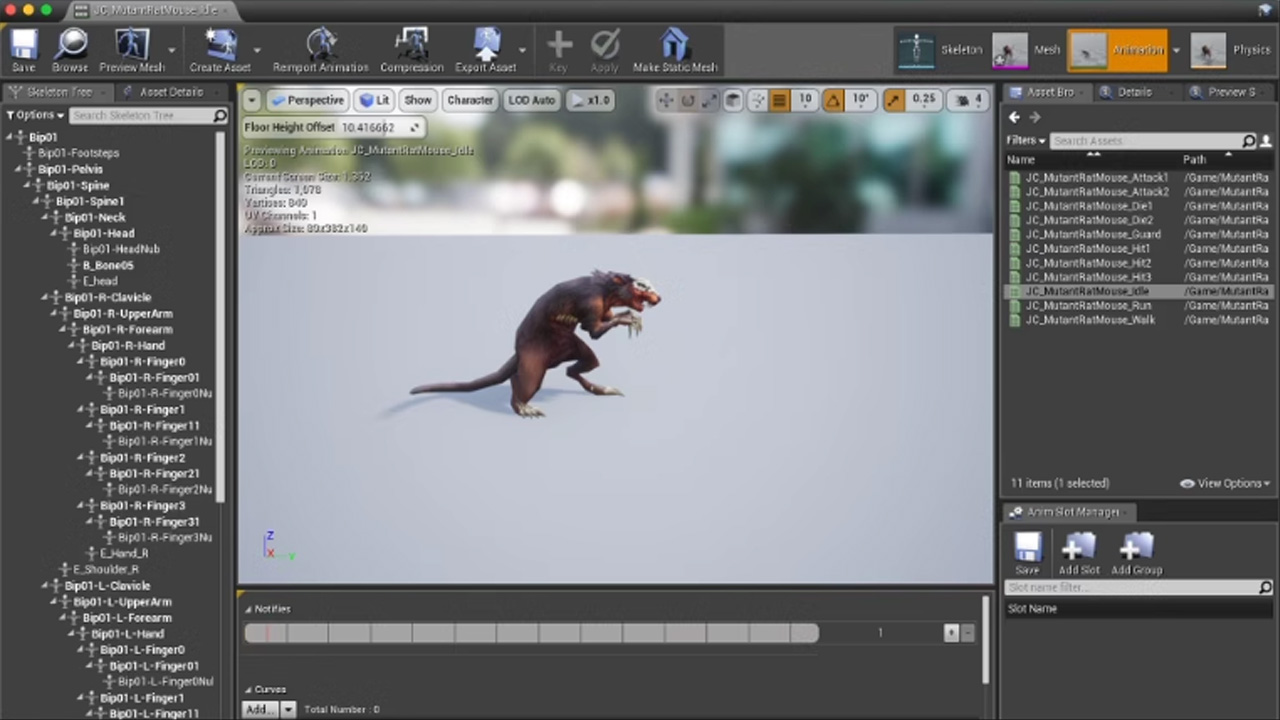Click the Add Slot button

(1079, 553)
